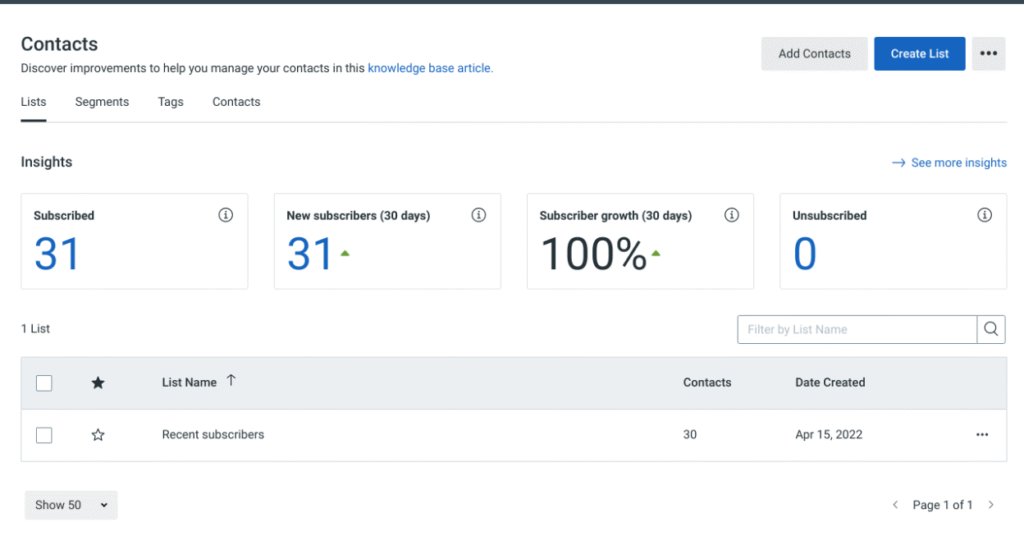1024x550 pixels.
Task: Expand the Show 50 dropdown
Action: tap(71, 505)
